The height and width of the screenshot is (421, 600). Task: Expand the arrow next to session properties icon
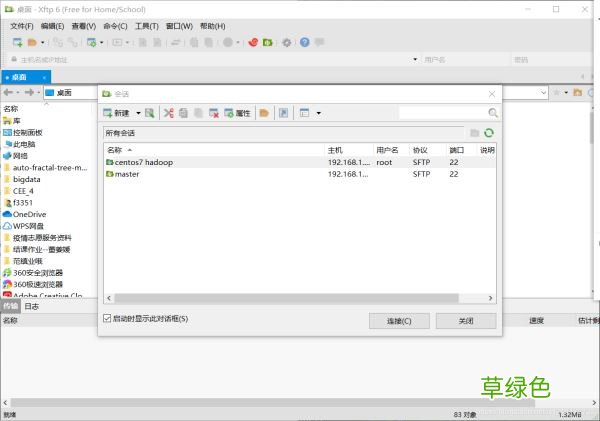click(102, 42)
